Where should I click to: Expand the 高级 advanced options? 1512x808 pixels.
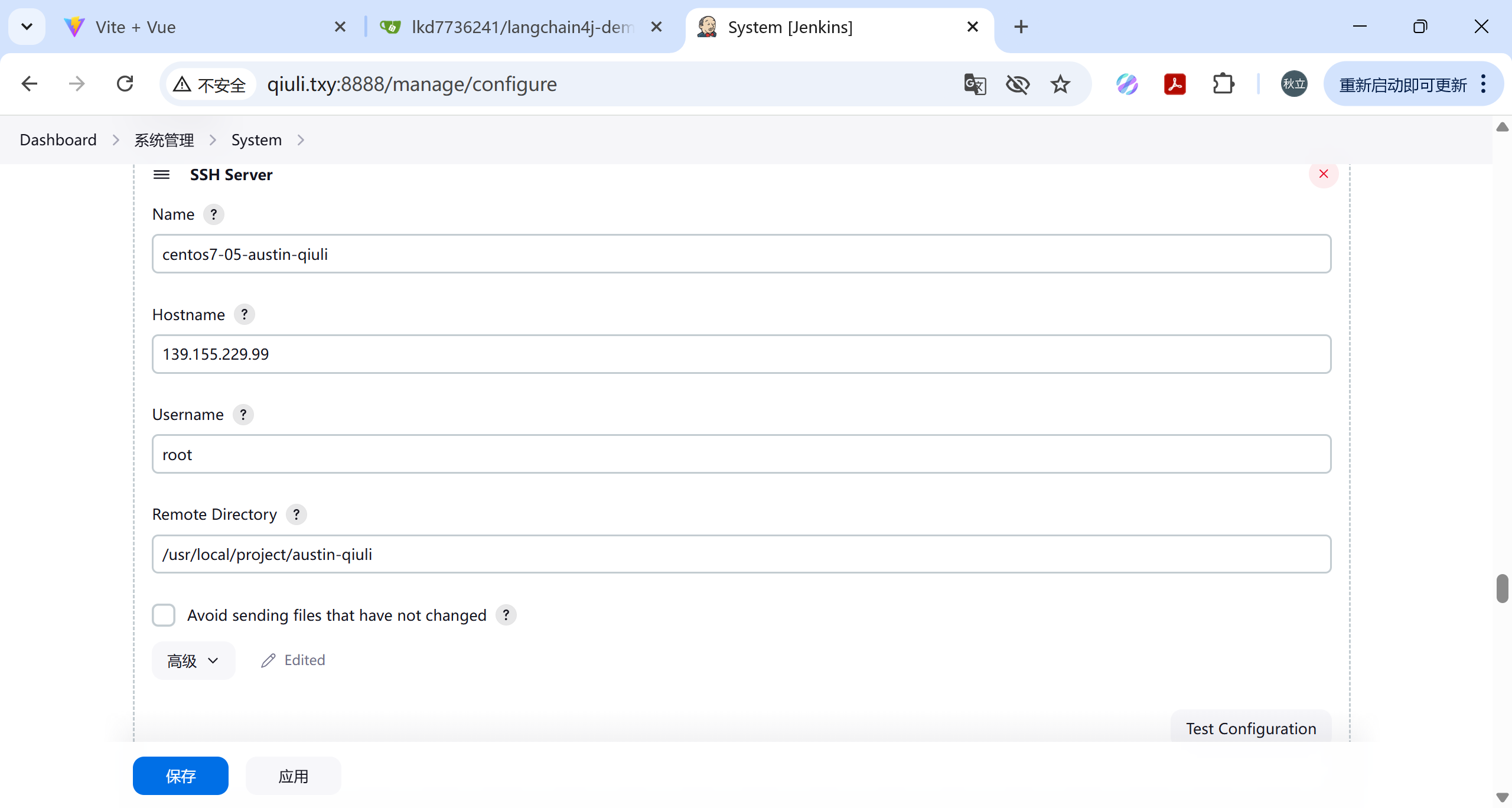tap(194, 660)
